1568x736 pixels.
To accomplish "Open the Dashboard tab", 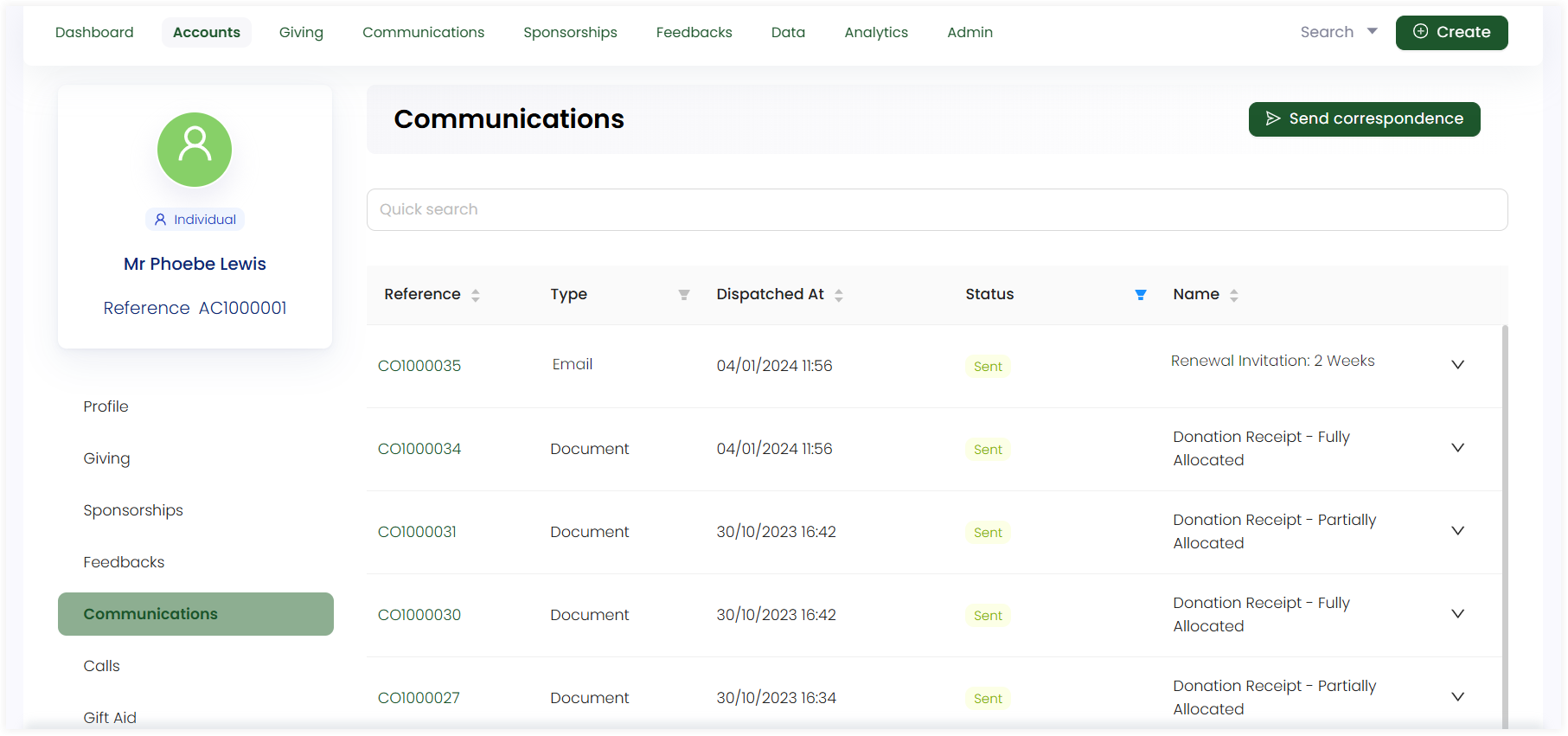I will tap(94, 32).
